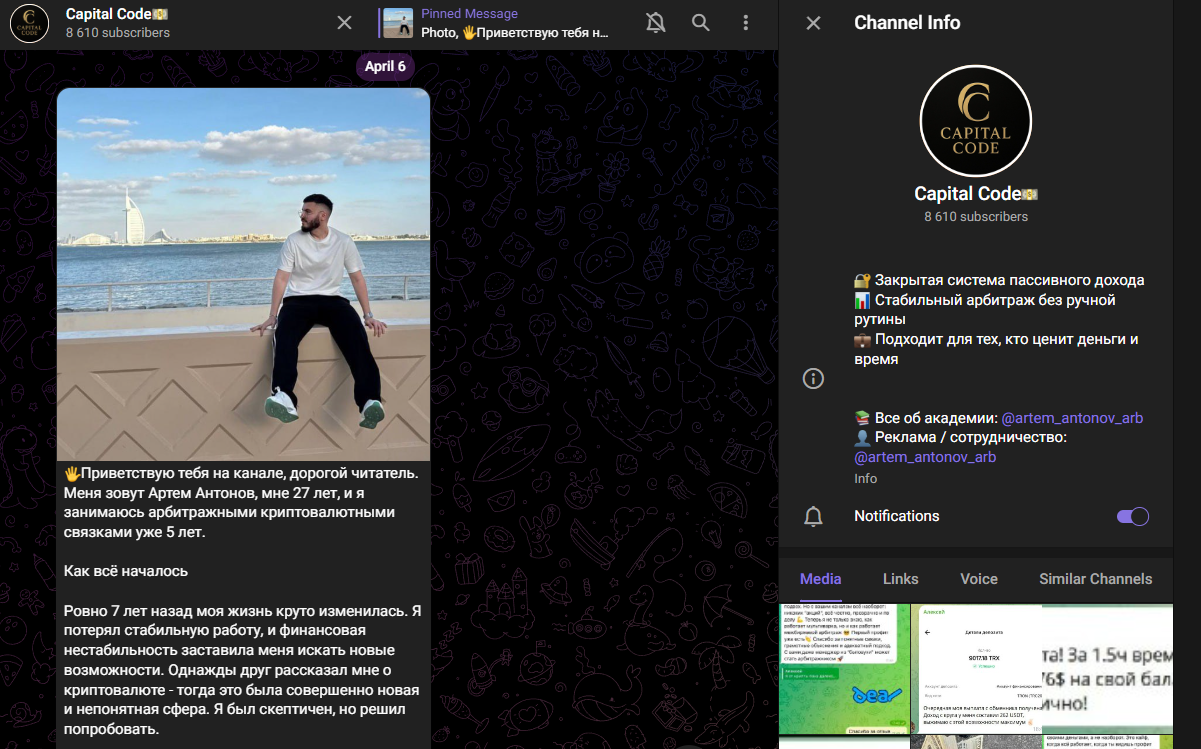Switch to the Links tab
Image resolution: width=1201 pixels, height=749 pixels.
pos(900,579)
